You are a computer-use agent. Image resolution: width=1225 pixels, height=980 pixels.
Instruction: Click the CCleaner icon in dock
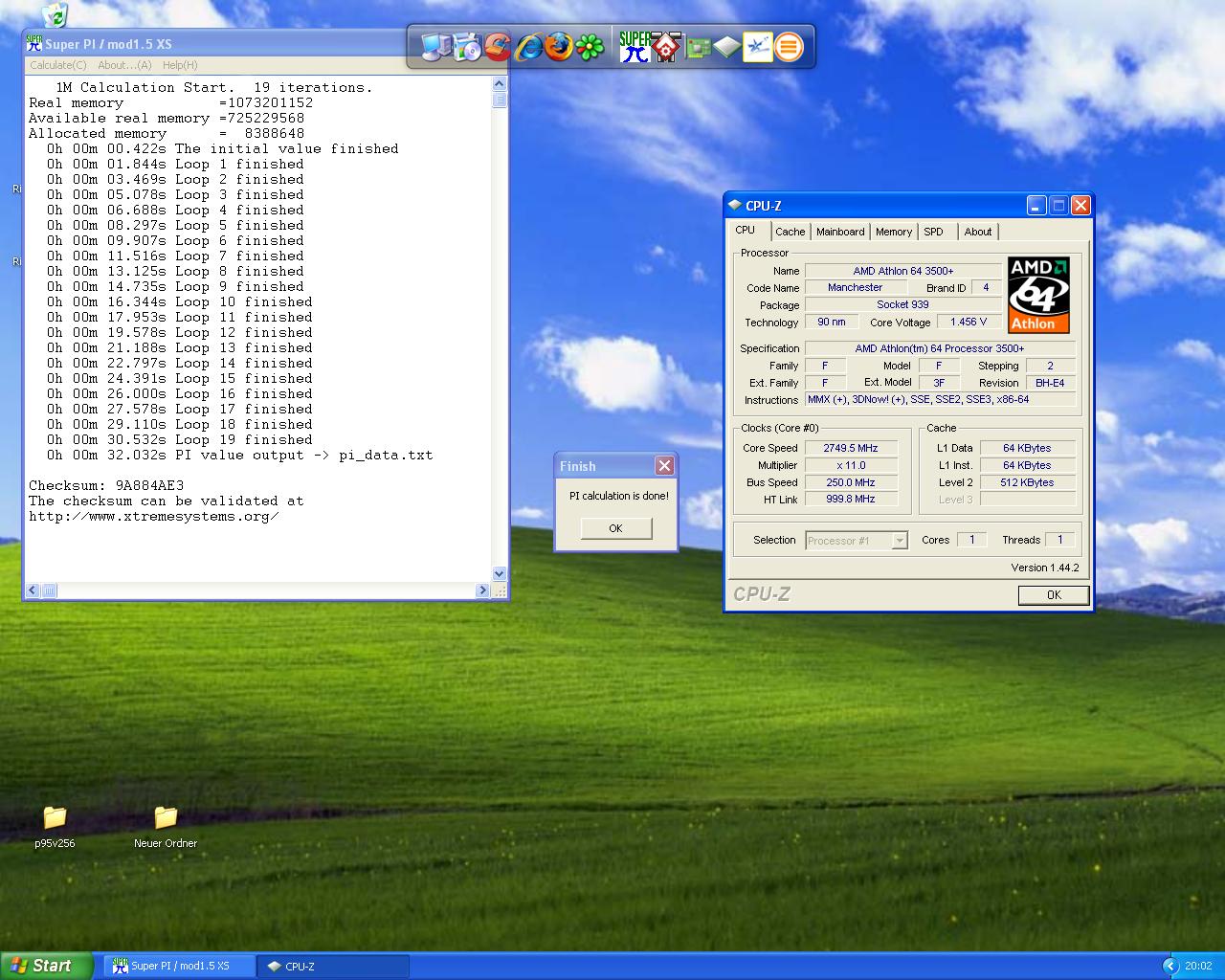(x=497, y=46)
